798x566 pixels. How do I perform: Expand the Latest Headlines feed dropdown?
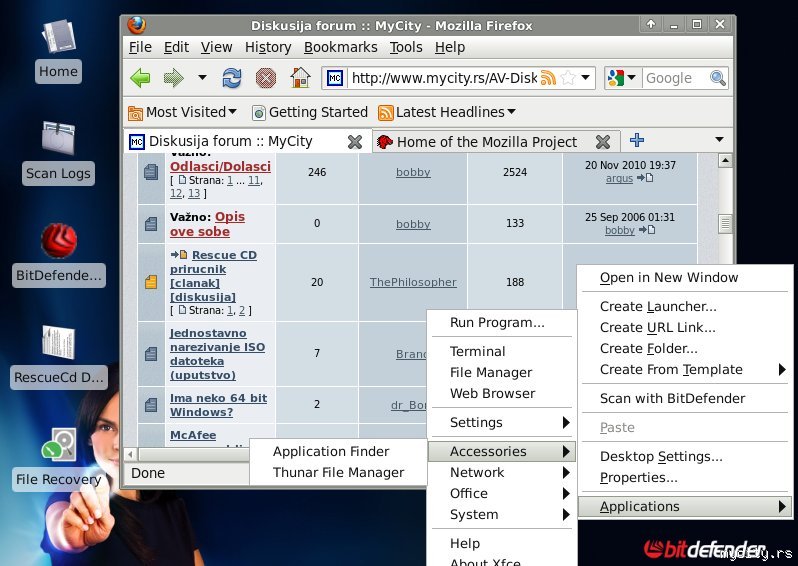[x=447, y=112]
